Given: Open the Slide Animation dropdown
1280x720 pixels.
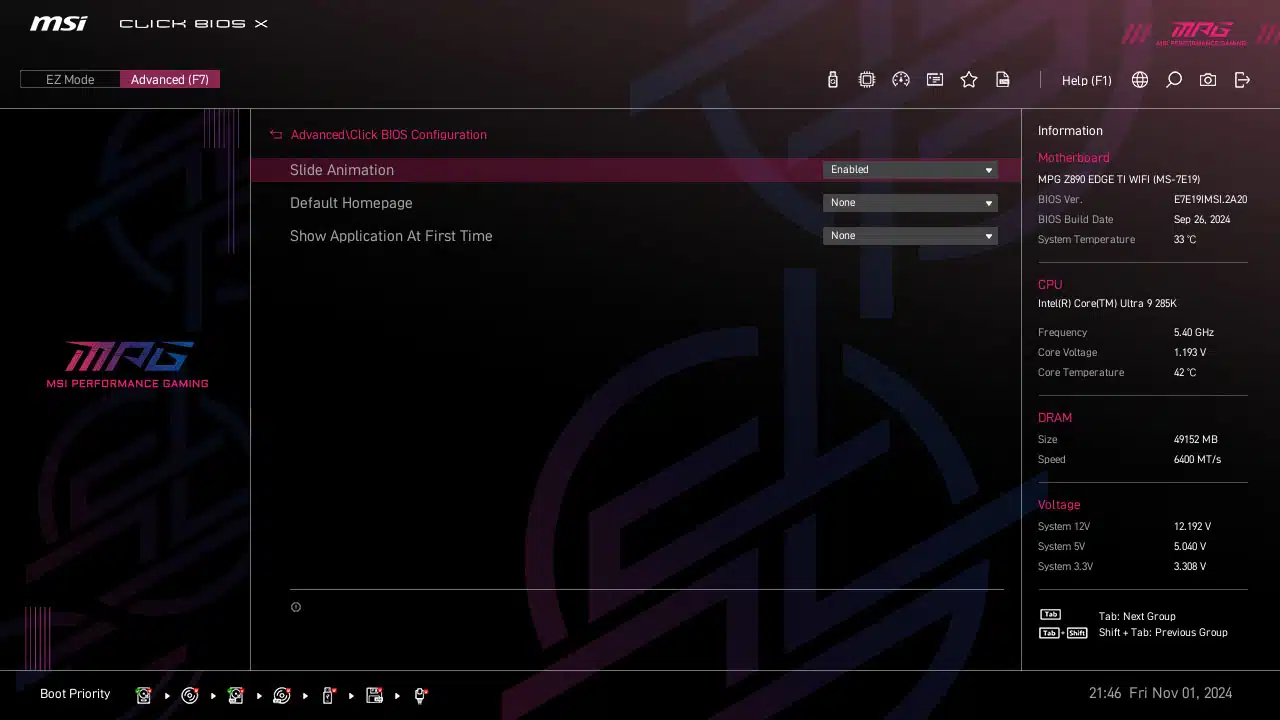Looking at the screenshot, I should (909, 170).
